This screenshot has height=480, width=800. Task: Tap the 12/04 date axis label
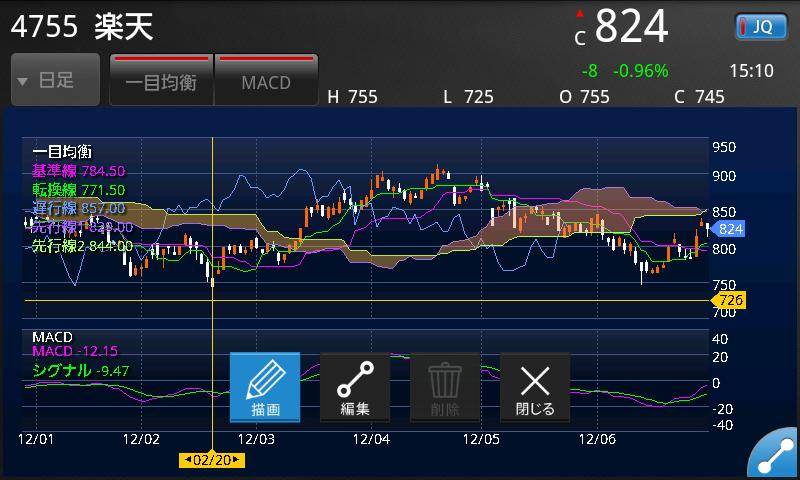coord(371,439)
